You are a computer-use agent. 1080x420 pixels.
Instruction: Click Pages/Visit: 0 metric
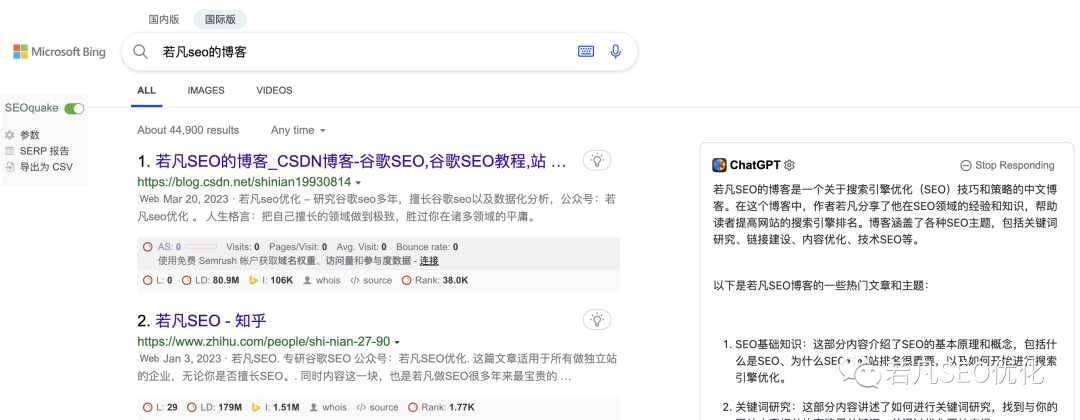tap(298, 246)
